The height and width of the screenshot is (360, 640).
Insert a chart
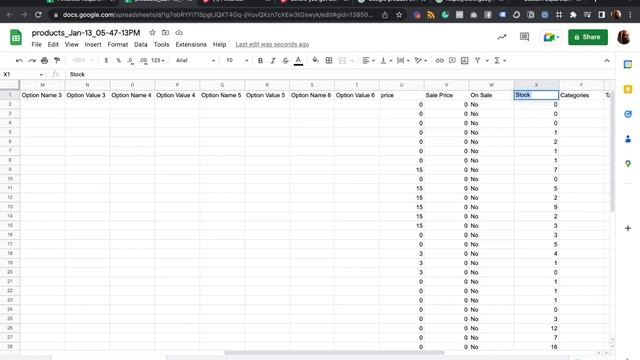[x=464, y=60]
